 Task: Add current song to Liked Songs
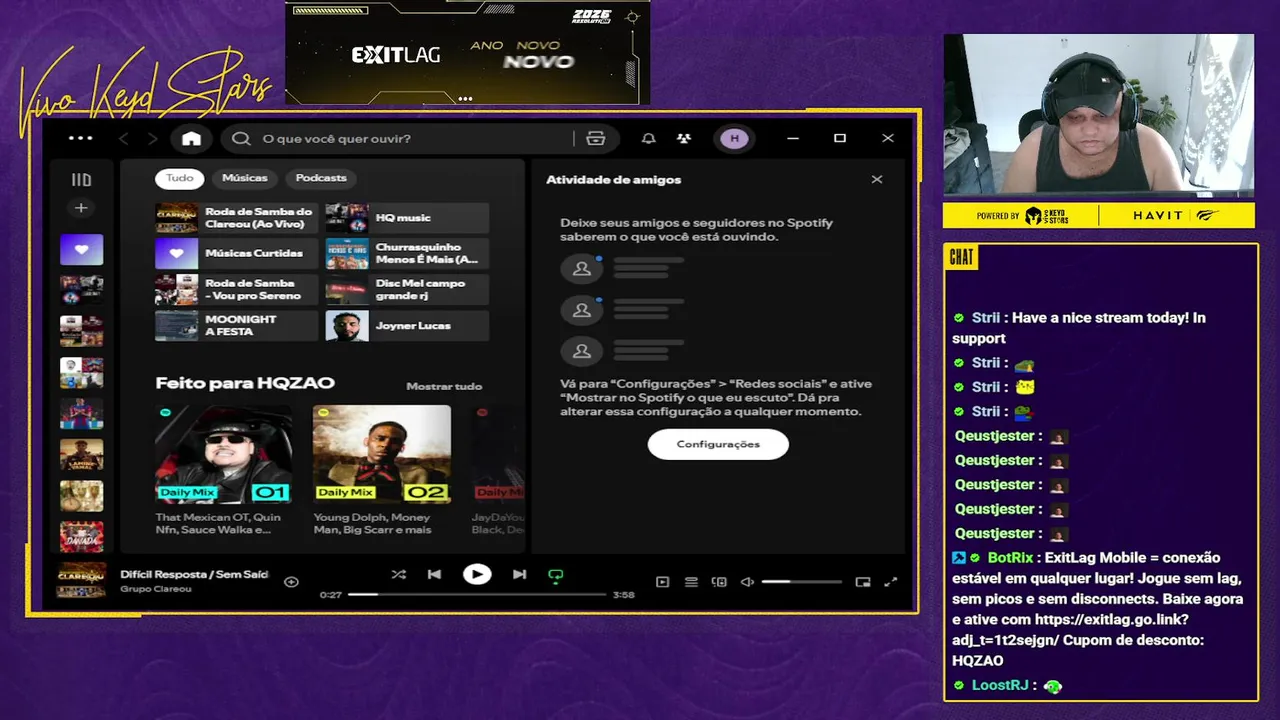click(x=291, y=582)
